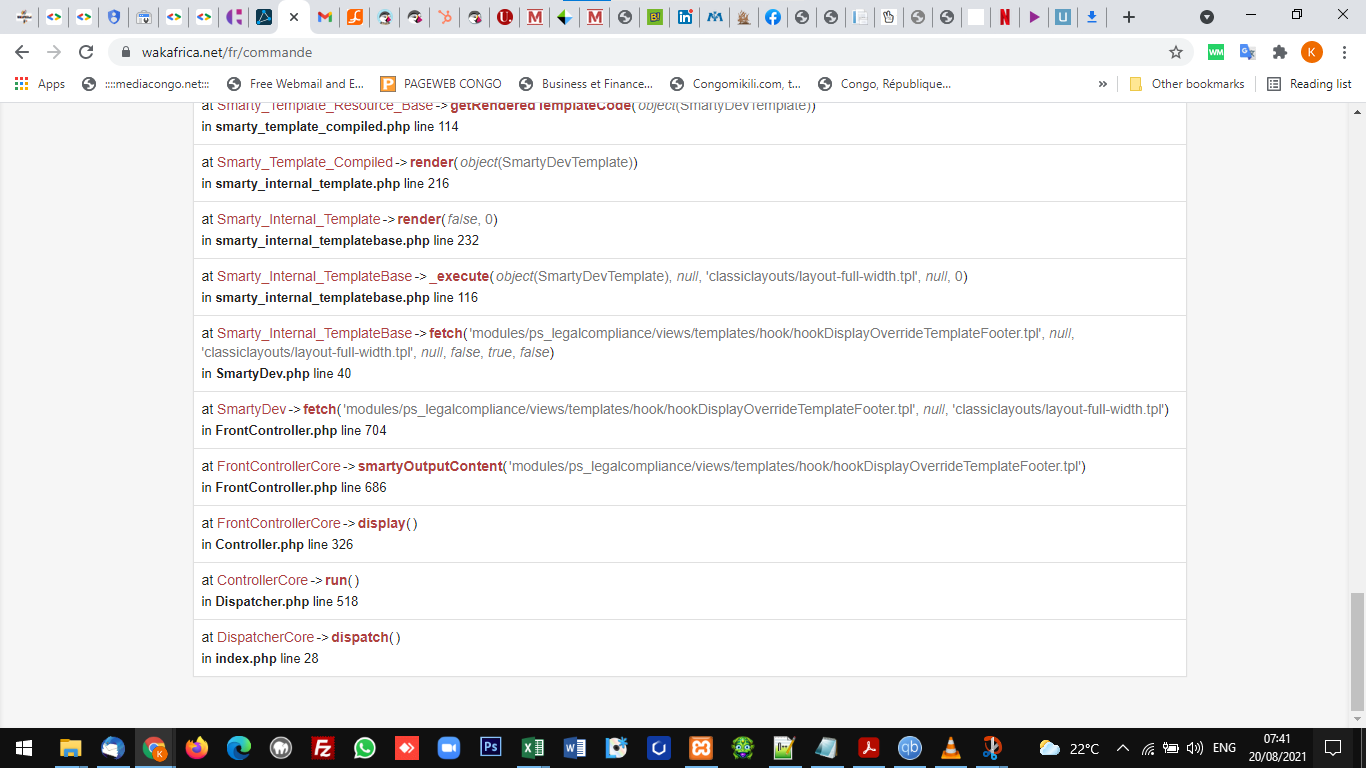Switch to the first browser tab
Screen dimensions: 1366x768
(24, 17)
